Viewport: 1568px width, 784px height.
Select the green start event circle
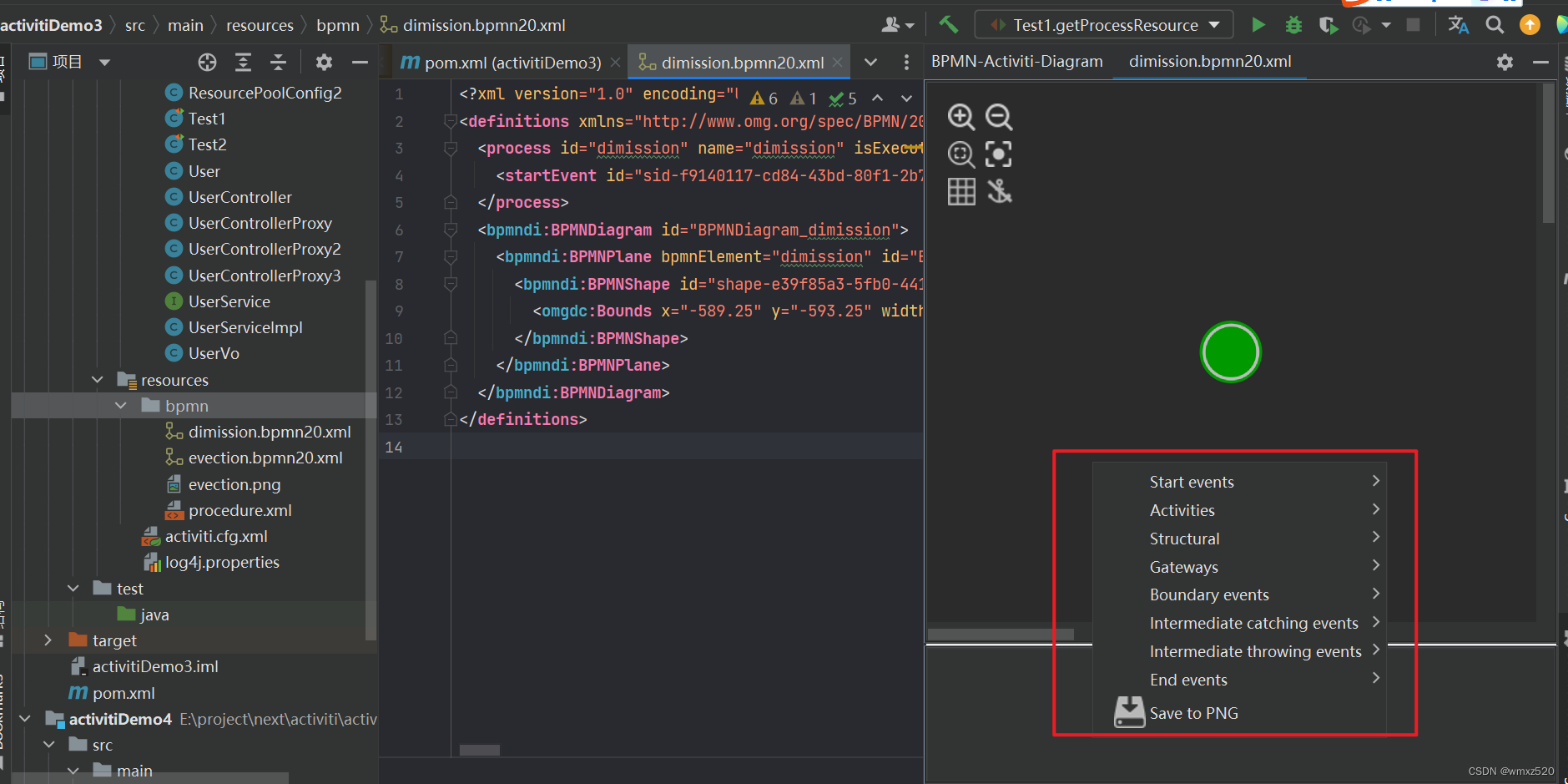1230,352
